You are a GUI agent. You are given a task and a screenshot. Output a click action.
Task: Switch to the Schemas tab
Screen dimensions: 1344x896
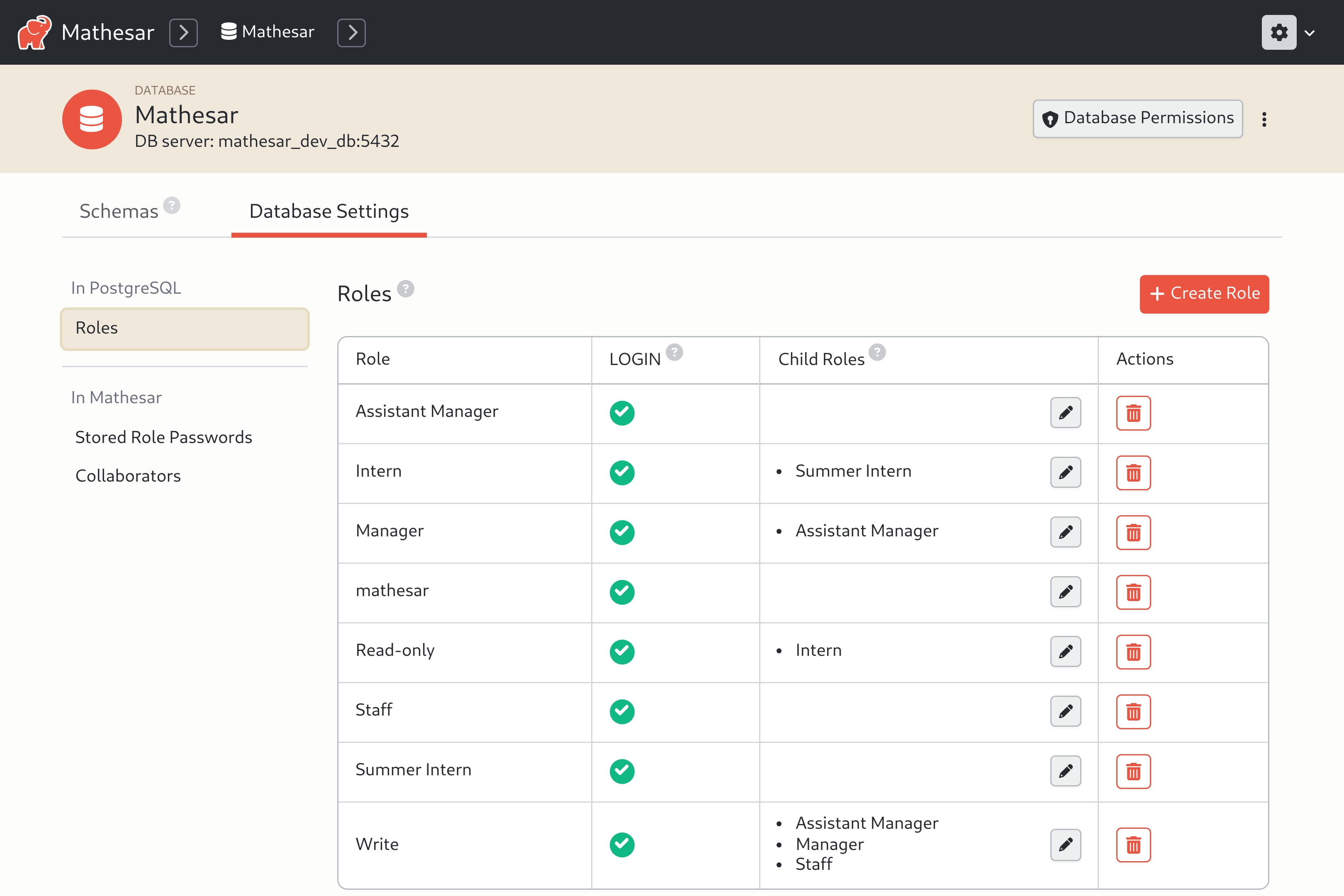118,211
